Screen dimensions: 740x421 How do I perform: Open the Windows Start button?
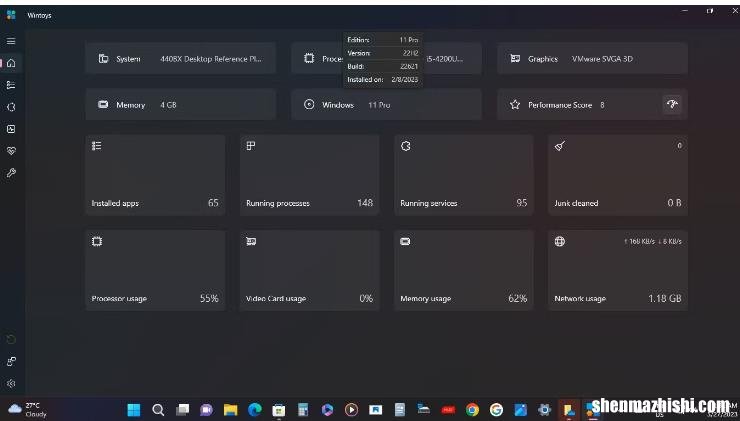point(134,410)
